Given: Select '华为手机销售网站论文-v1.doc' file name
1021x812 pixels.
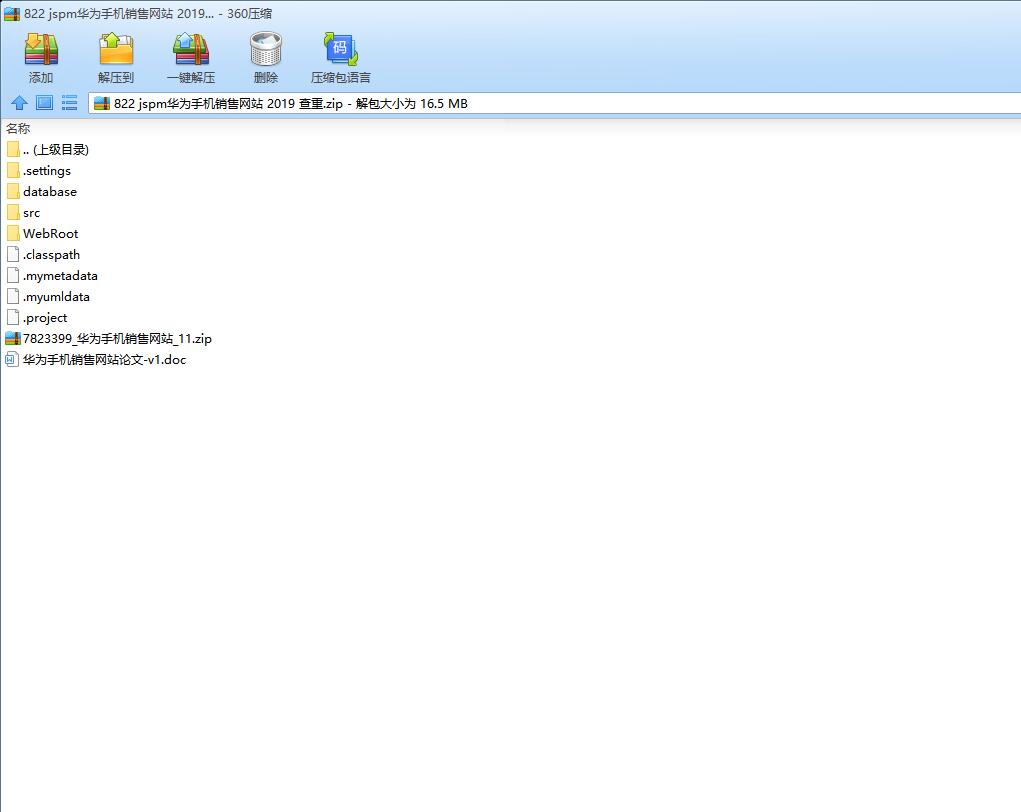Looking at the screenshot, I should click(105, 359).
